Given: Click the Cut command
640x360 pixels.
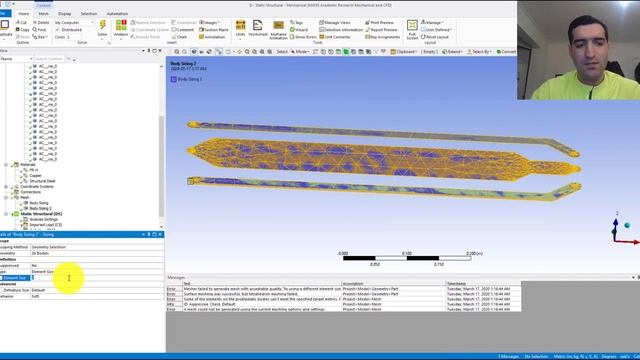Looking at the screenshot, I should (21, 22).
